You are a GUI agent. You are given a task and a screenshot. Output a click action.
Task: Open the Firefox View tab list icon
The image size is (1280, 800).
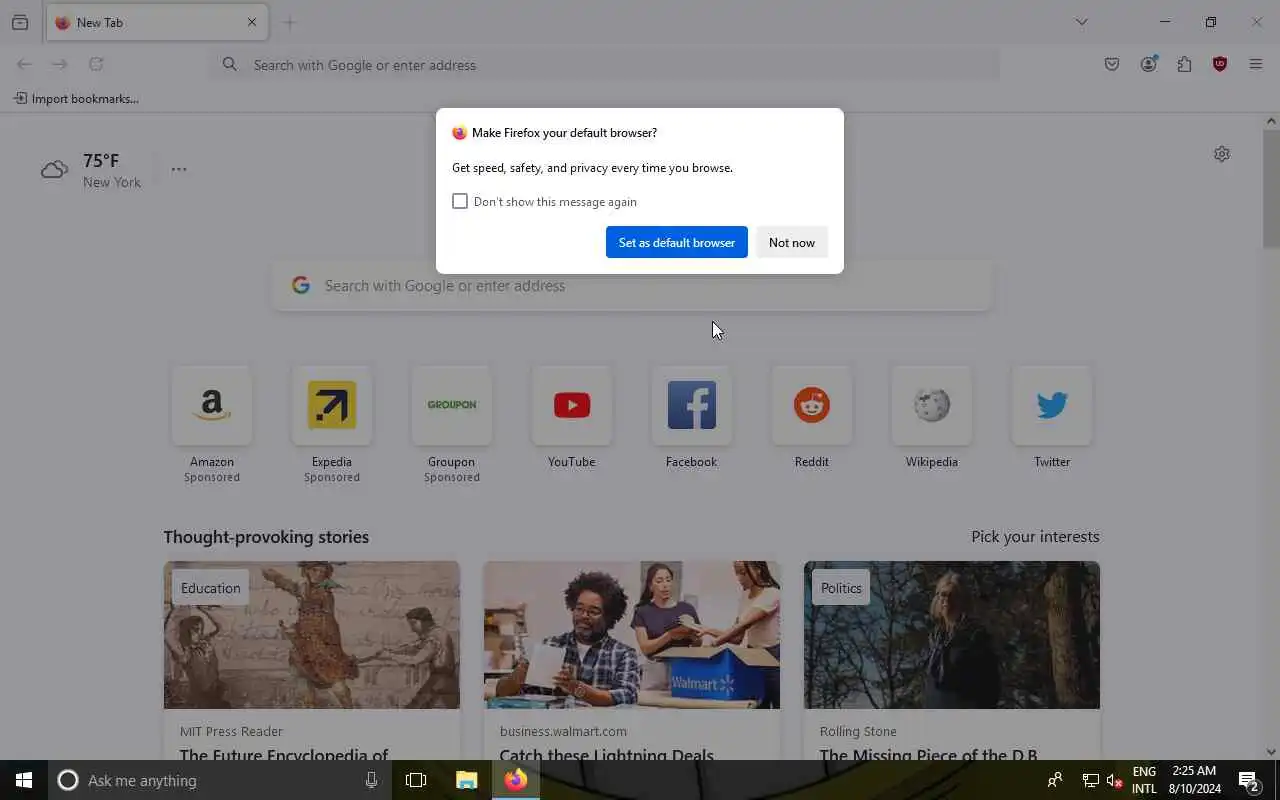pos(20,22)
